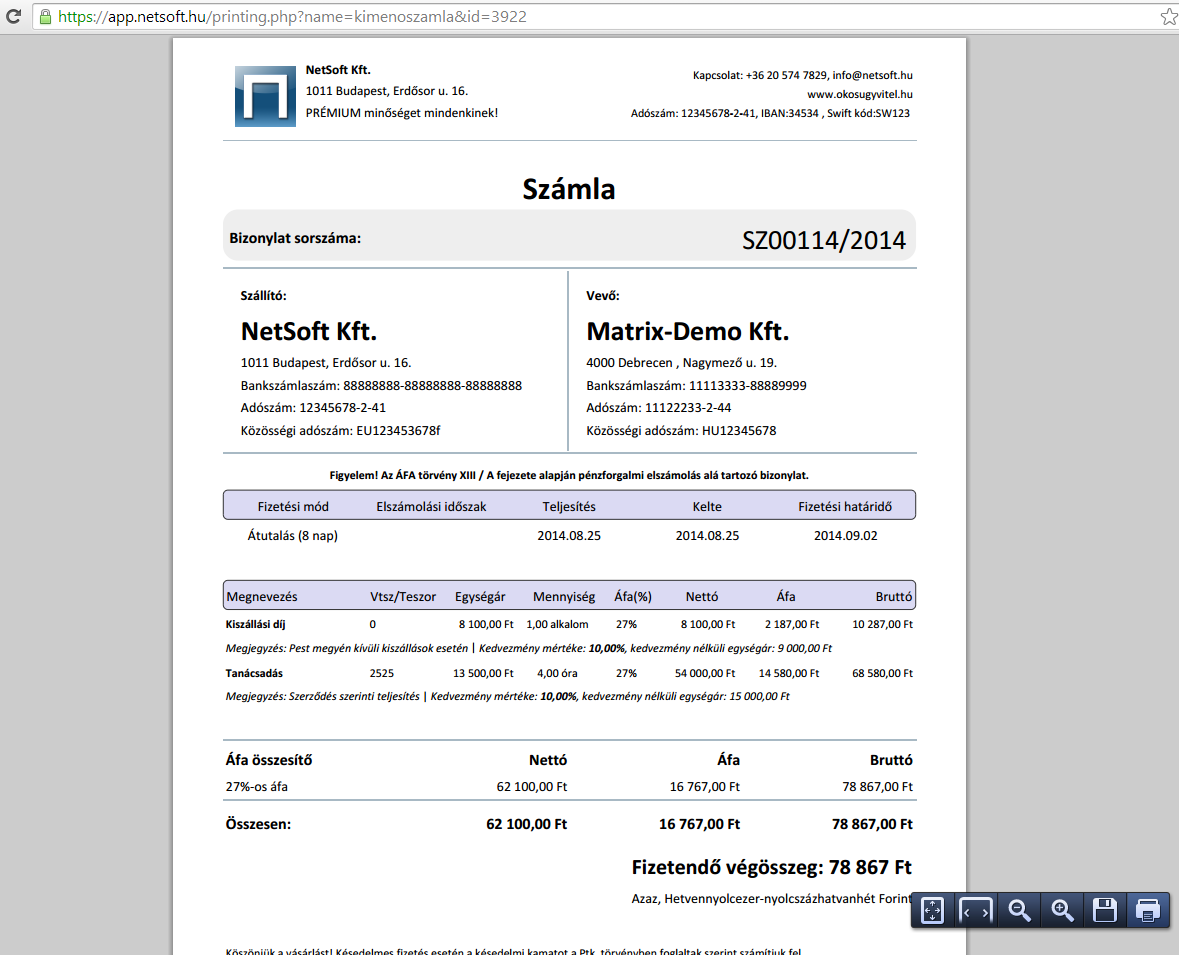Zoom out of the invoice document

tap(1019, 910)
